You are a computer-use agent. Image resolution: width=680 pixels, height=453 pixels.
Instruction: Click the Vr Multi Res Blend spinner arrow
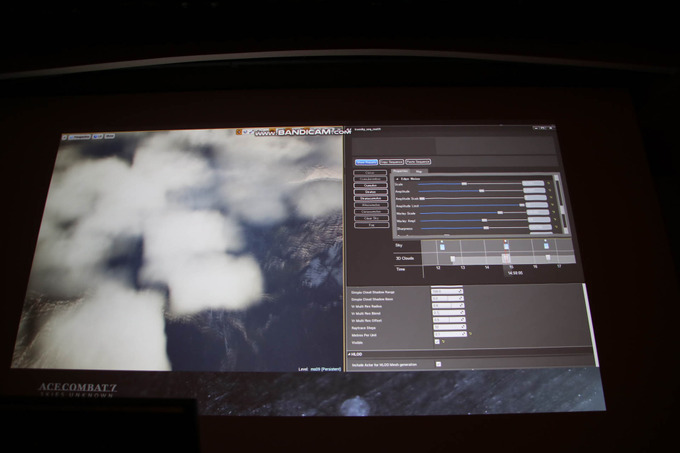[x=462, y=313]
